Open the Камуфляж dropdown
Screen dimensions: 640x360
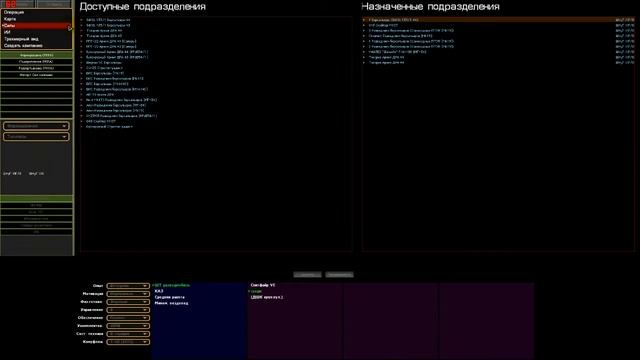coord(128,342)
